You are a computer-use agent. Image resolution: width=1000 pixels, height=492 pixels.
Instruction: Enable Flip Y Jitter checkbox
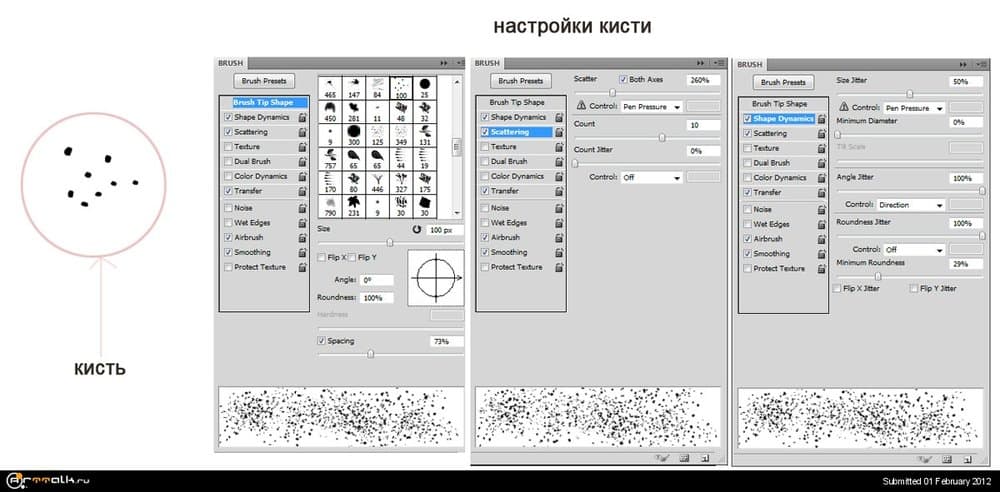click(914, 288)
